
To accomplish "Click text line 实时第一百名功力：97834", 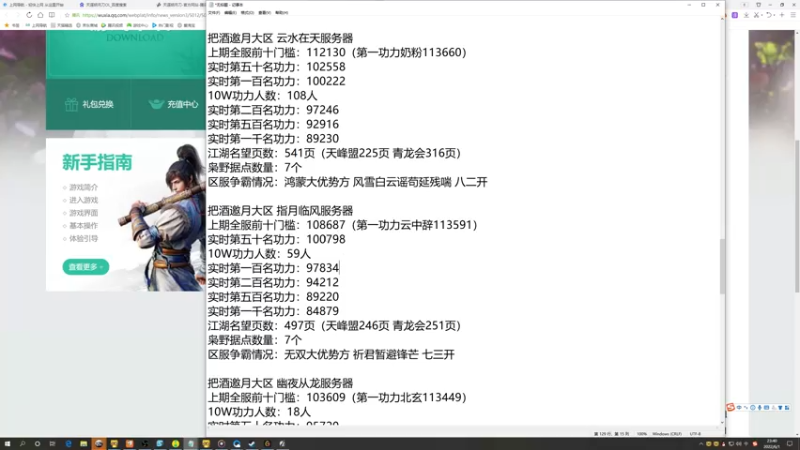I will [273, 268].
